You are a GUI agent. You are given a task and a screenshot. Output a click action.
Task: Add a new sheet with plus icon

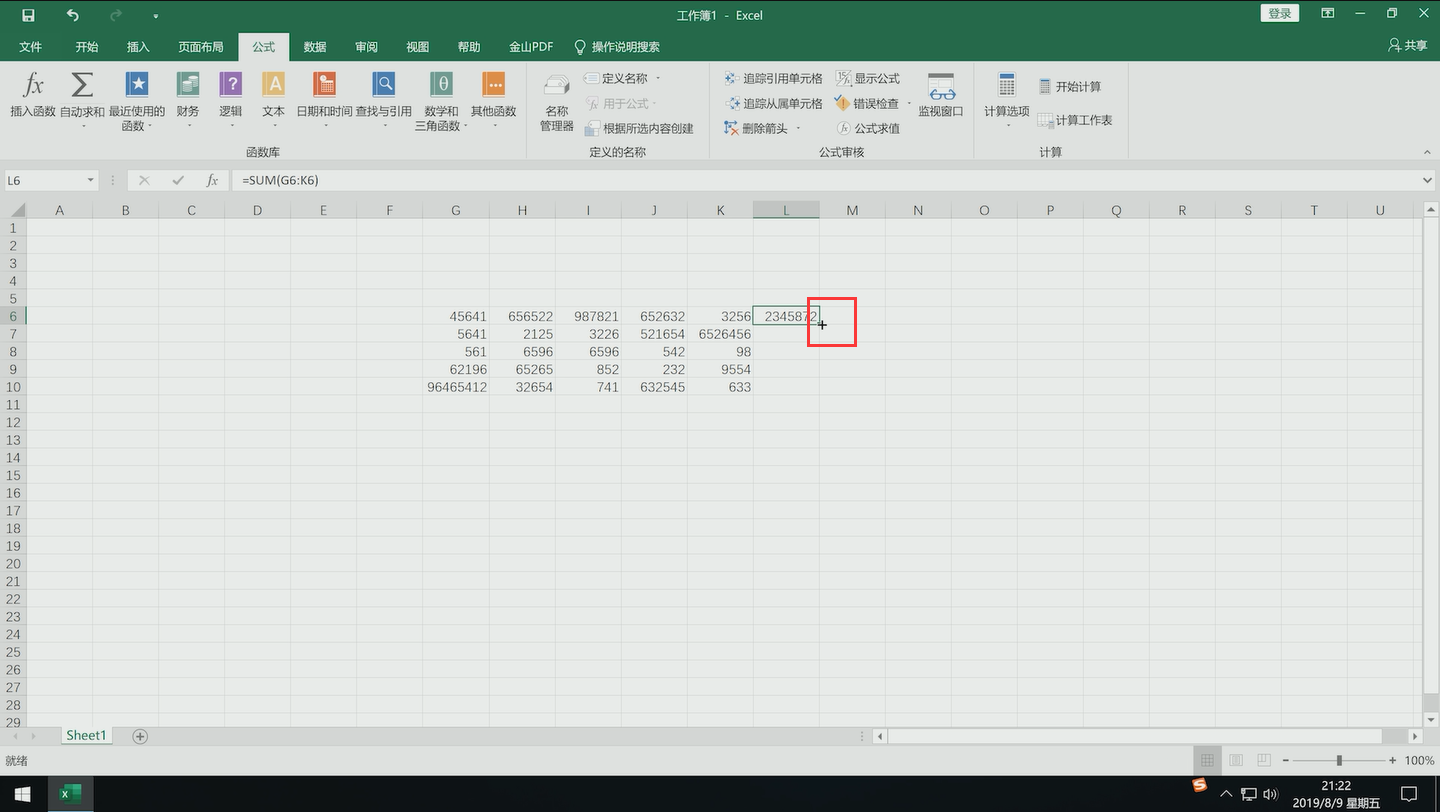(140, 736)
